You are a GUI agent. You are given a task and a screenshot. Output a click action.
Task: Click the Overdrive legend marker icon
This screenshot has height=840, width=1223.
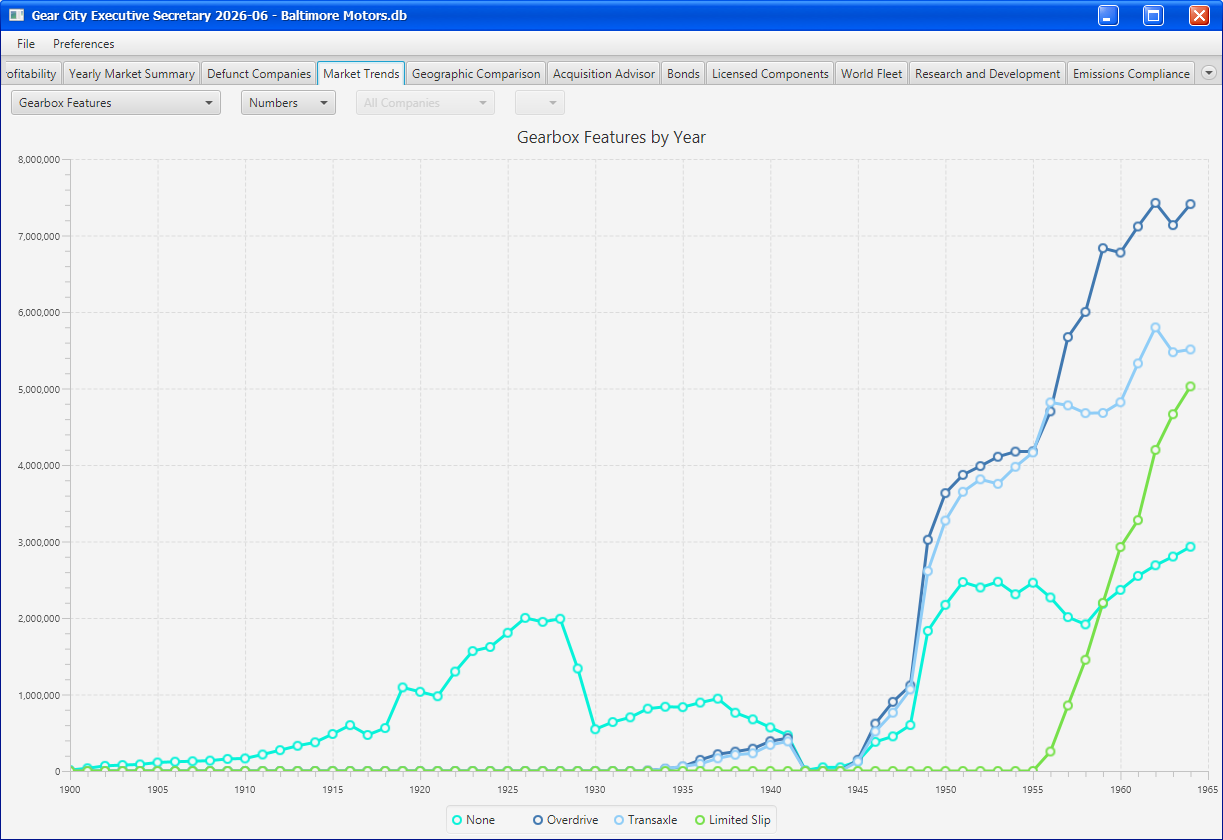pyautogui.click(x=538, y=820)
